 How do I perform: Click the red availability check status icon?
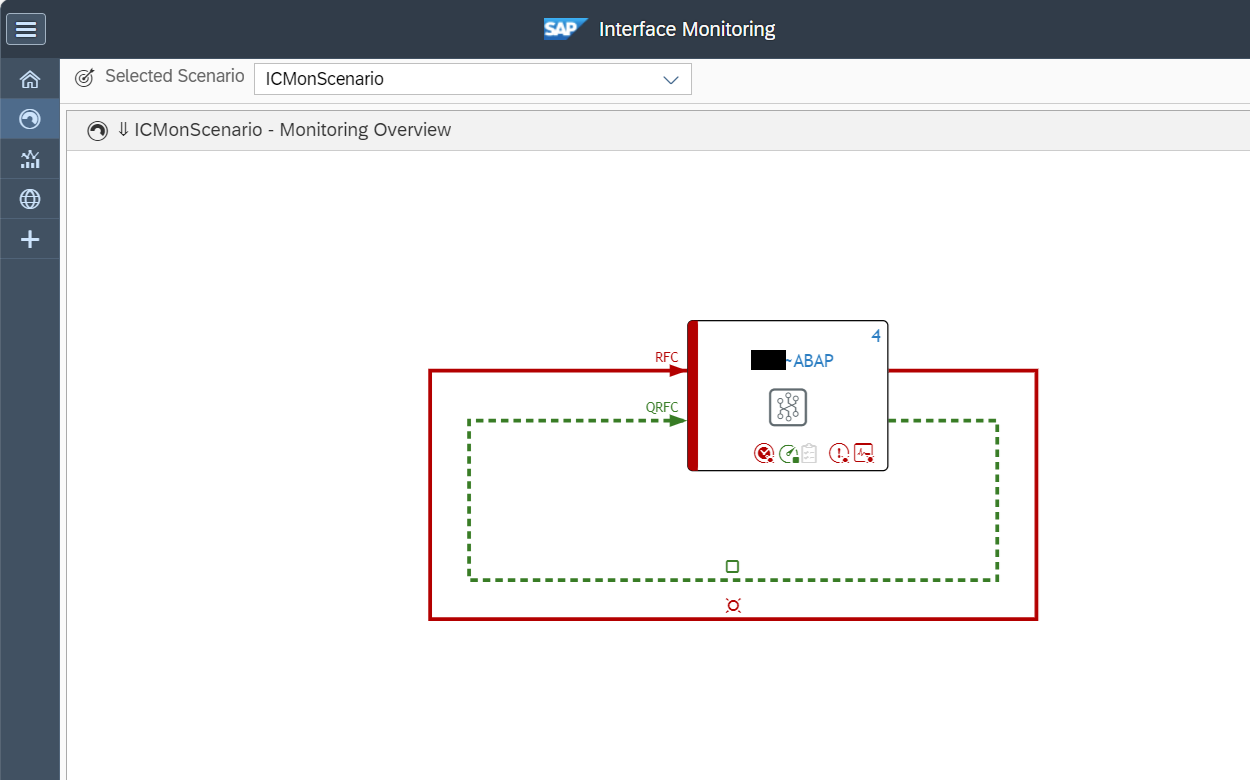[x=764, y=453]
